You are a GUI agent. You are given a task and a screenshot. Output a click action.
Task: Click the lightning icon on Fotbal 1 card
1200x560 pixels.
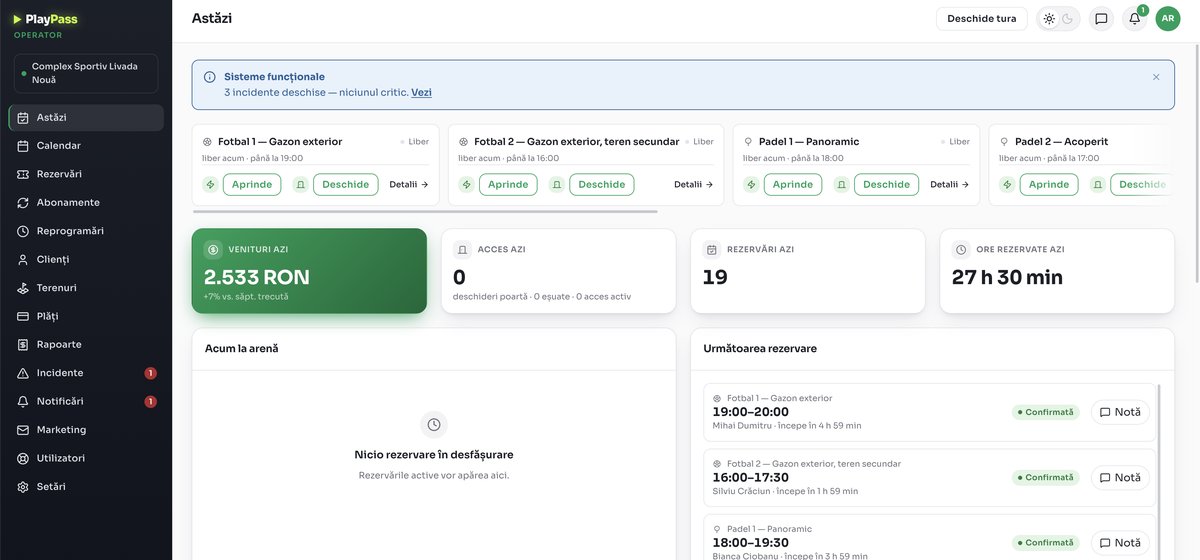click(211, 184)
